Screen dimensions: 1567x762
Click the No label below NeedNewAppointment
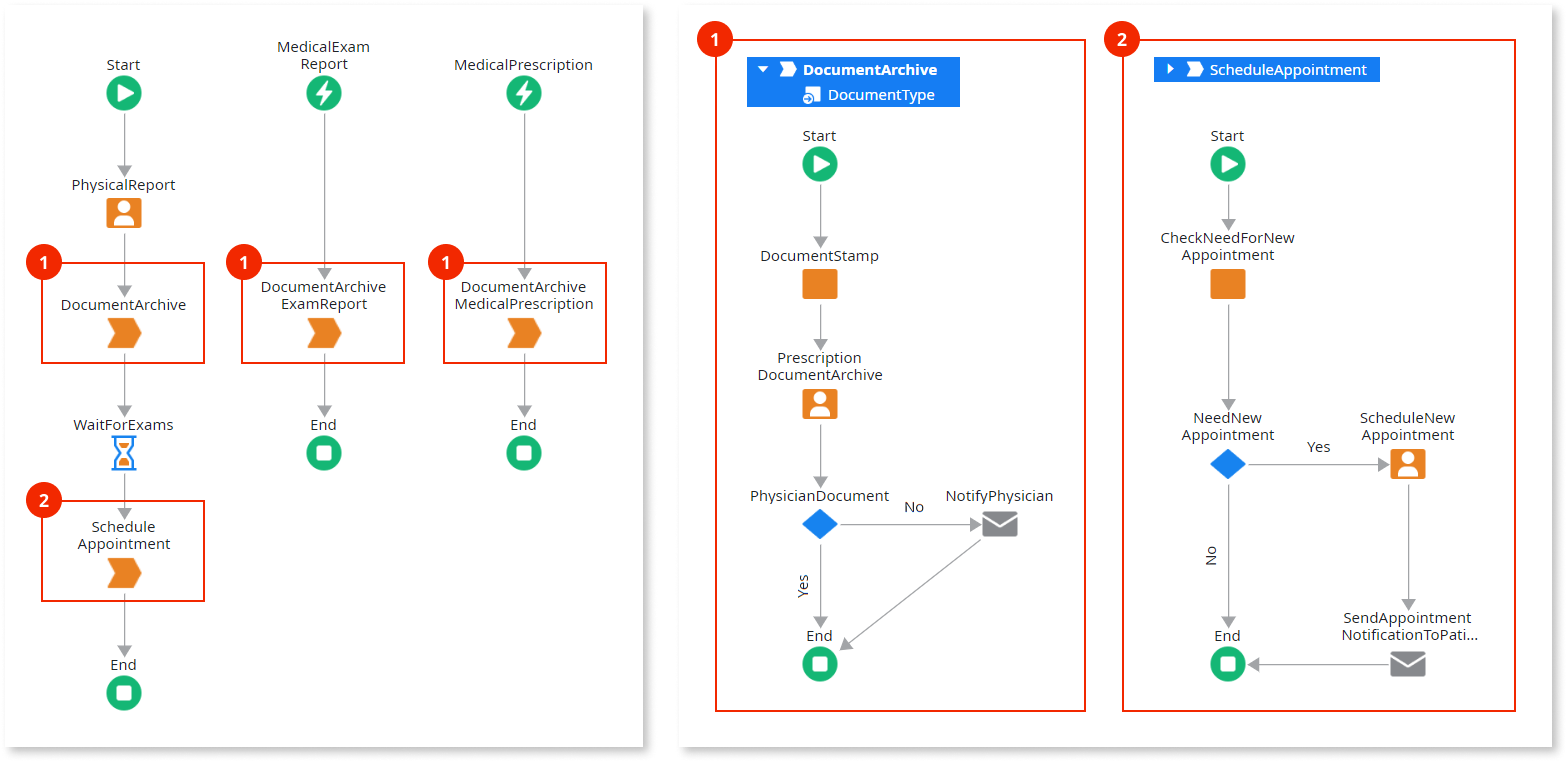pos(1211,556)
